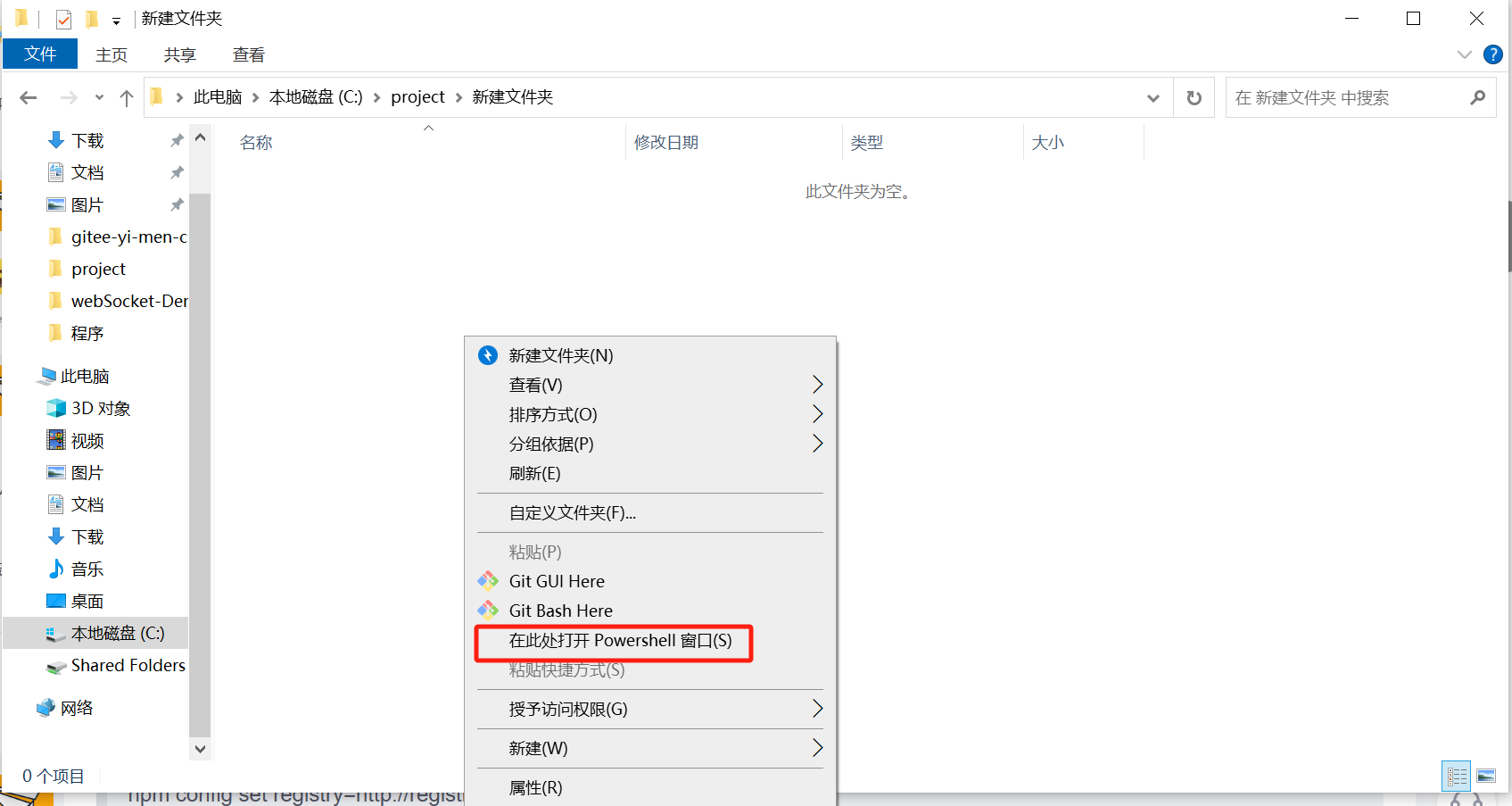Sort by 大小 column header
1512x806 pixels.
pyautogui.click(x=1048, y=143)
